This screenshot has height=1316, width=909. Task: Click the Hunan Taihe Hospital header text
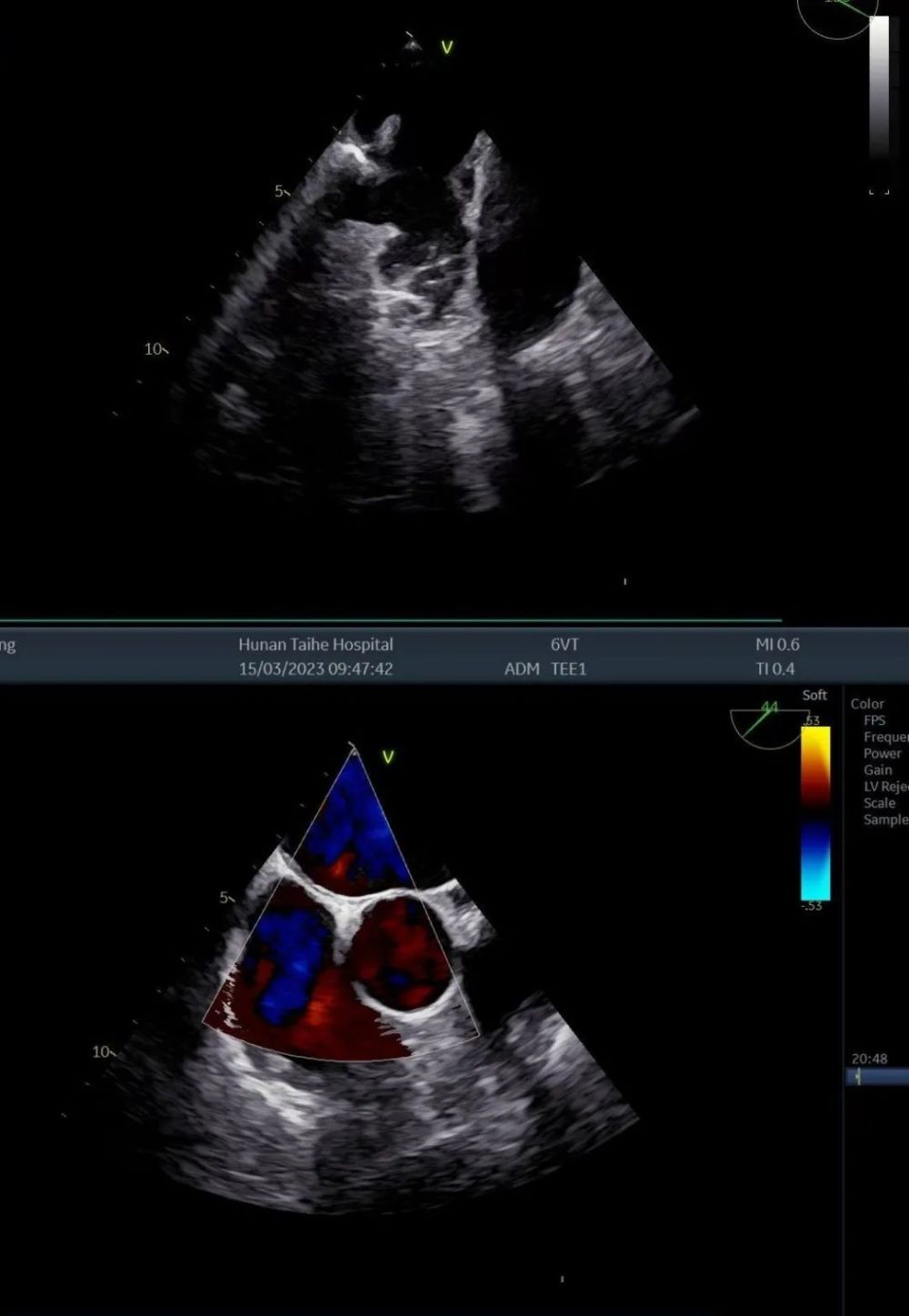[x=315, y=644]
